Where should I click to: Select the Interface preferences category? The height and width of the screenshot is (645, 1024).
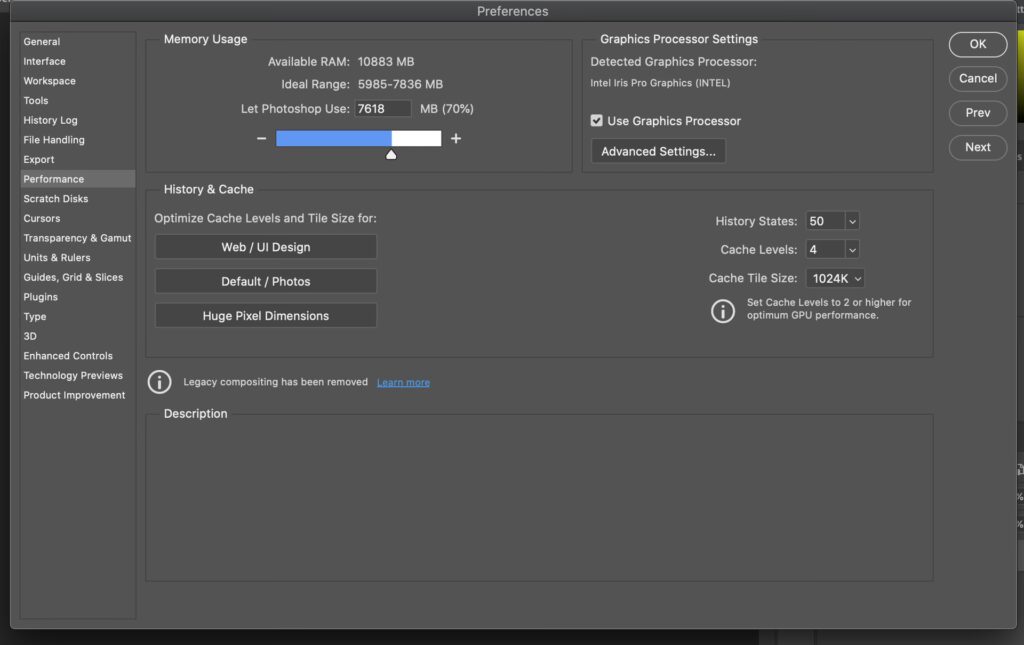[x=45, y=61]
